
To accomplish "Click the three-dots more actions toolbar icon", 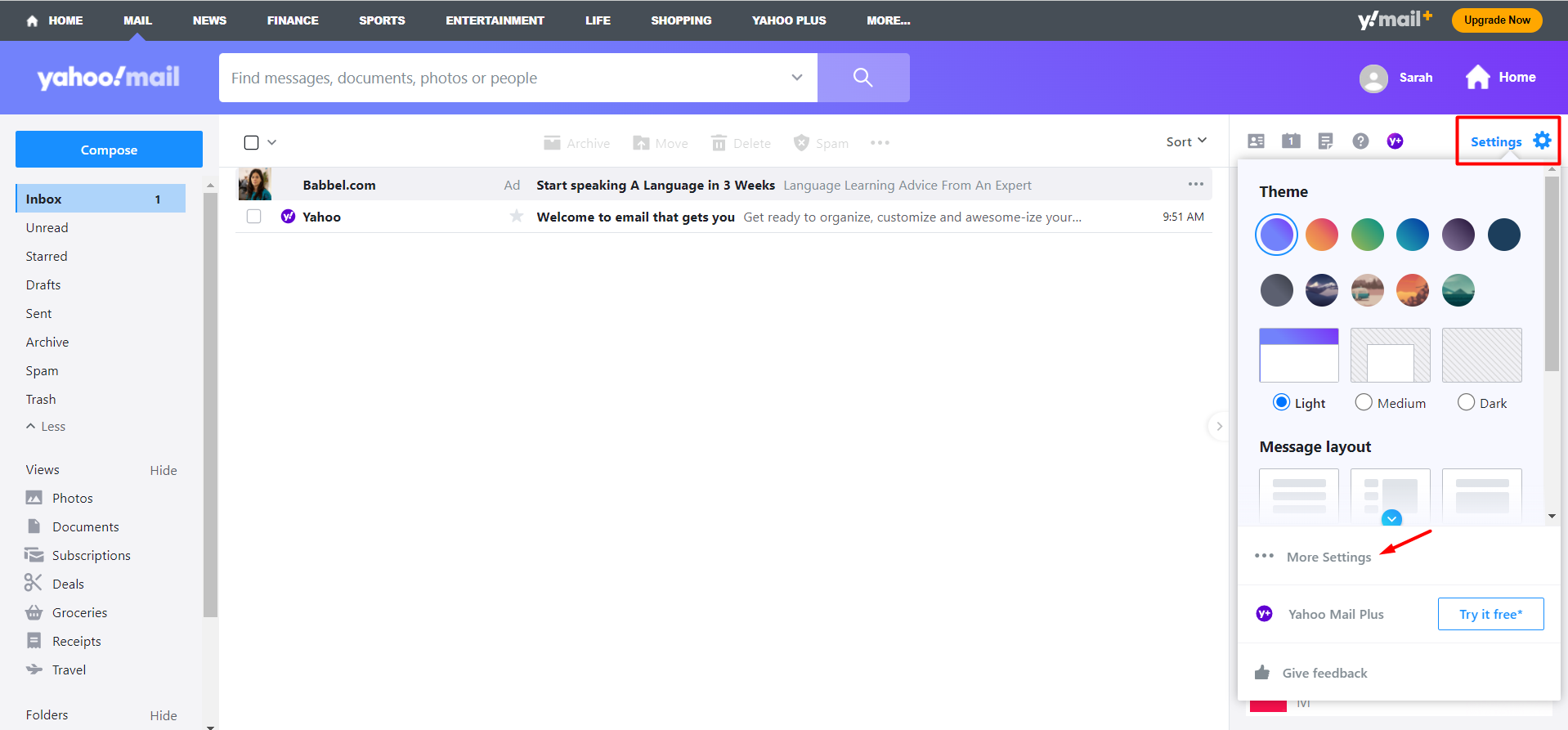I will (880, 143).
